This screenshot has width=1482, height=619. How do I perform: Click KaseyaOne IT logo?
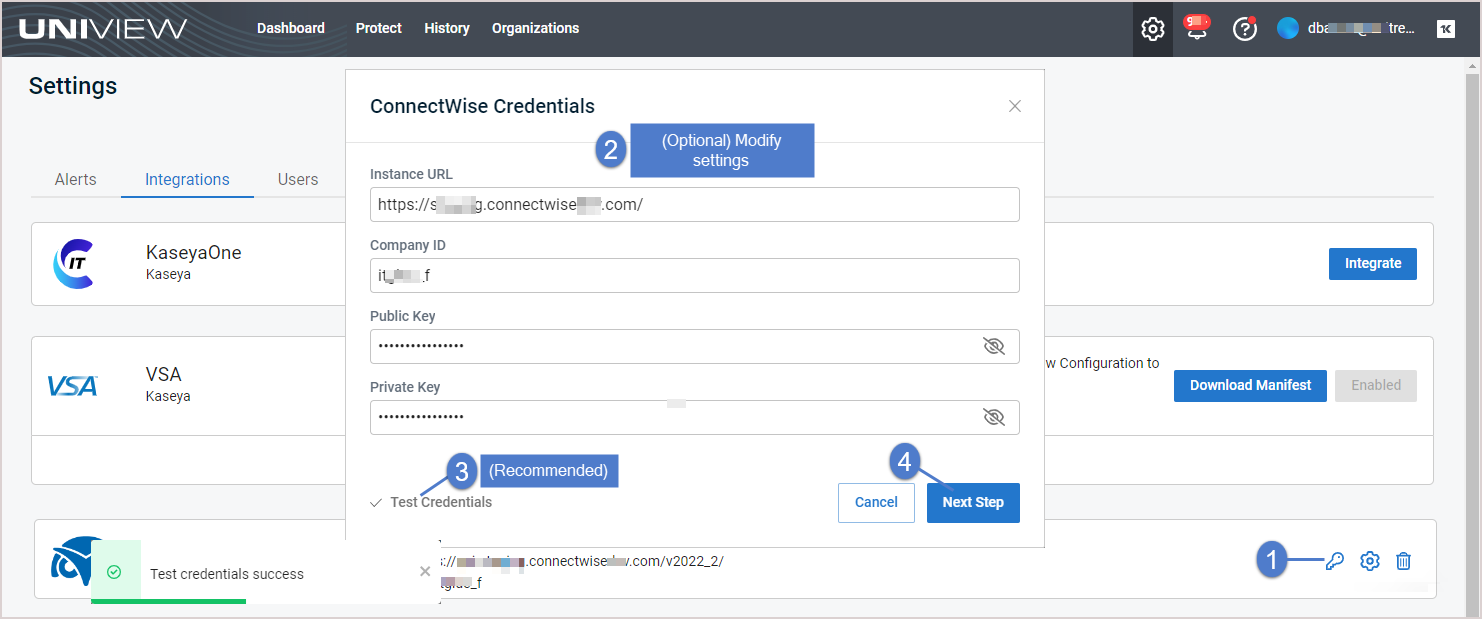pos(73,264)
